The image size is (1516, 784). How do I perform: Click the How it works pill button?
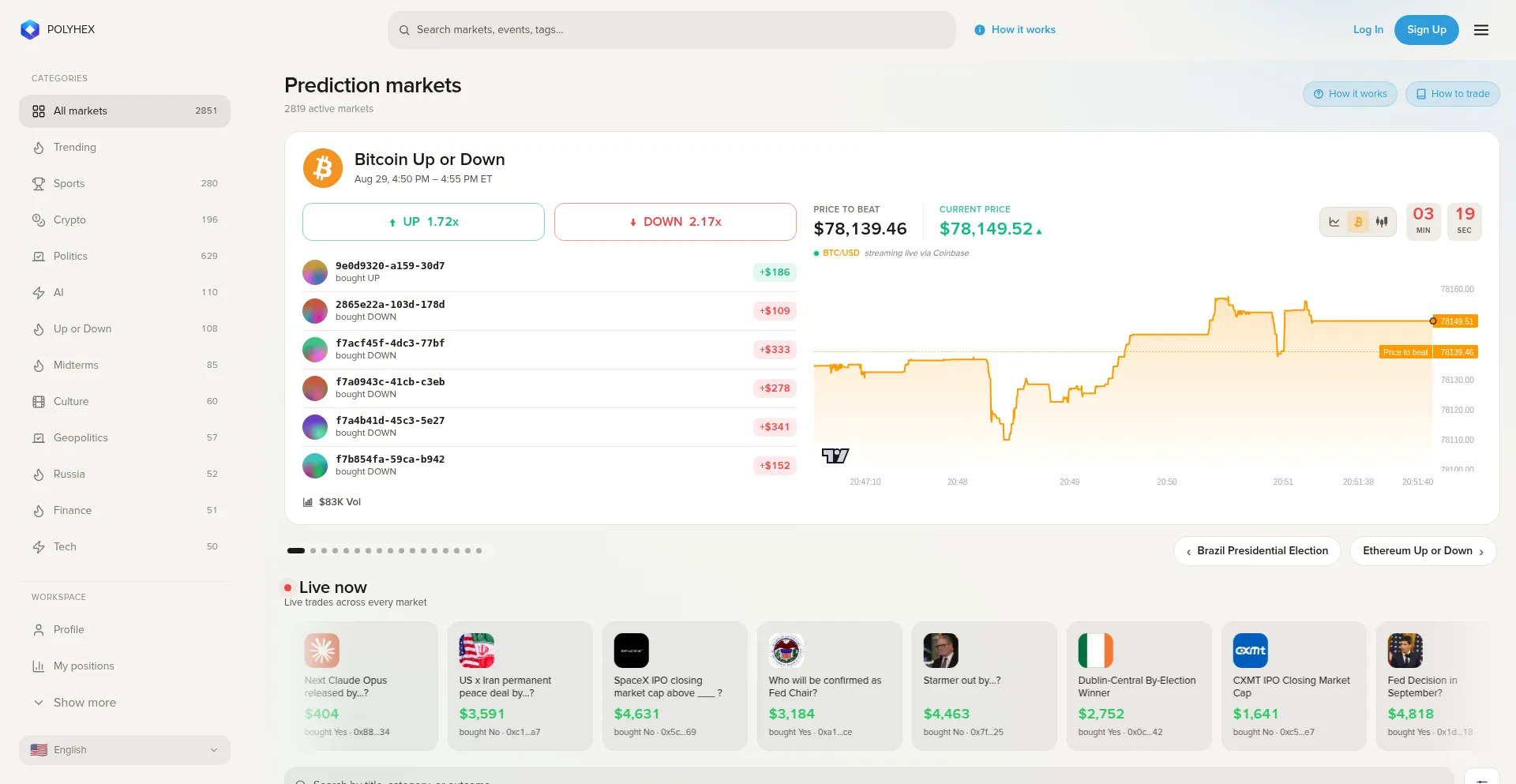pos(1350,94)
